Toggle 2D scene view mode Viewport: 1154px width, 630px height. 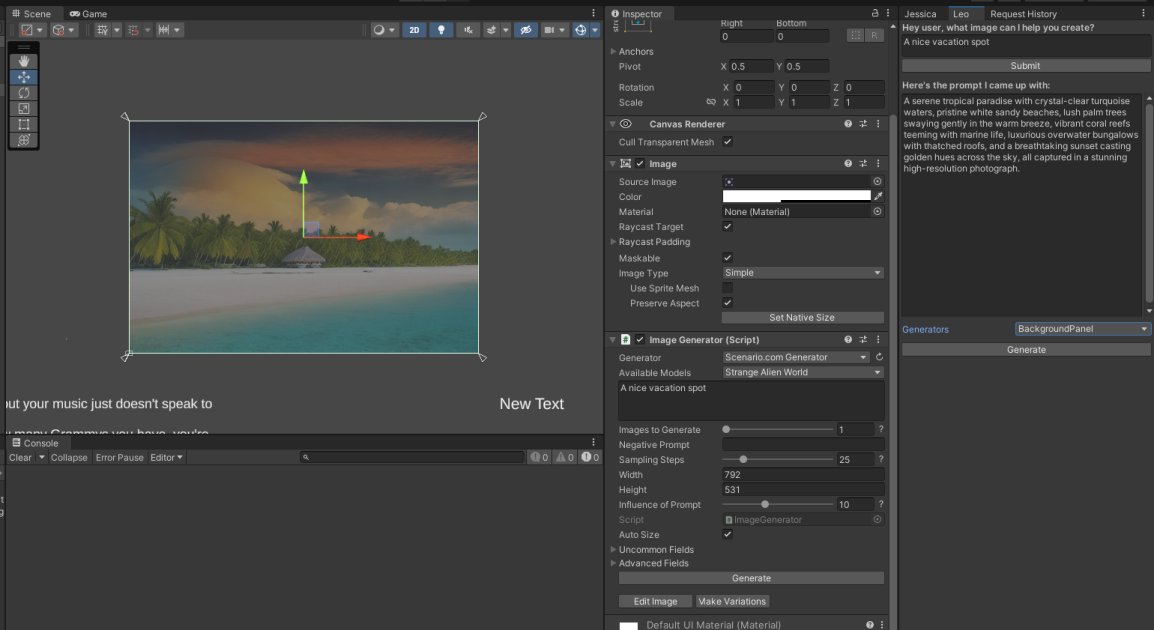(x=414, y=30)
